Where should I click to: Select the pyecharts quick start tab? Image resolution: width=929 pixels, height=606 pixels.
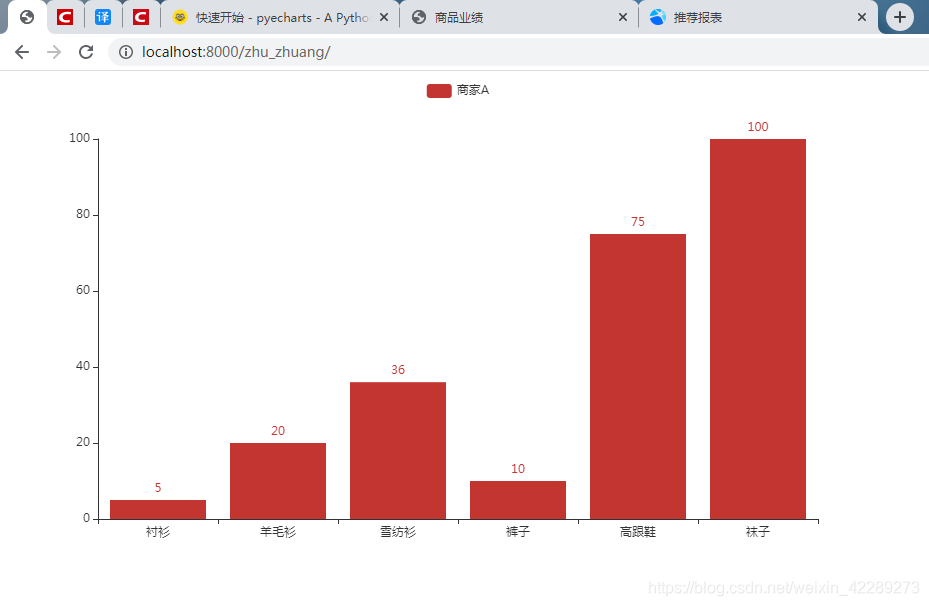270,16
